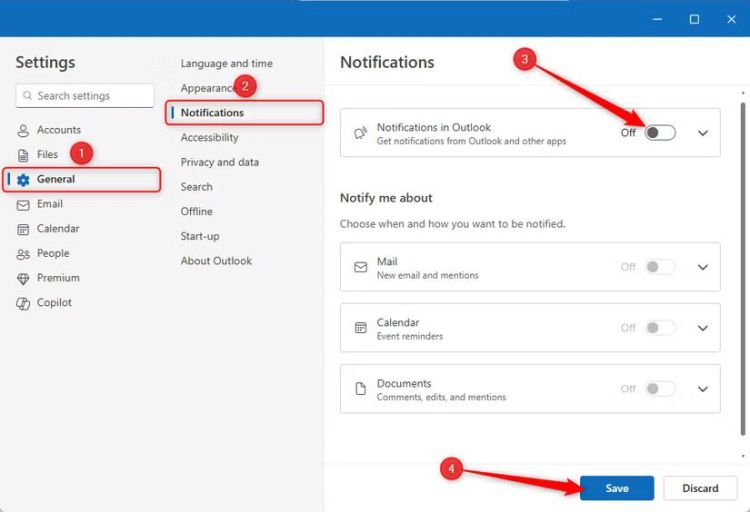Open the Copilot icon in sidebar
Image resolution: width=750 pixels, height=512 pixels.
[x=23, y=303]
